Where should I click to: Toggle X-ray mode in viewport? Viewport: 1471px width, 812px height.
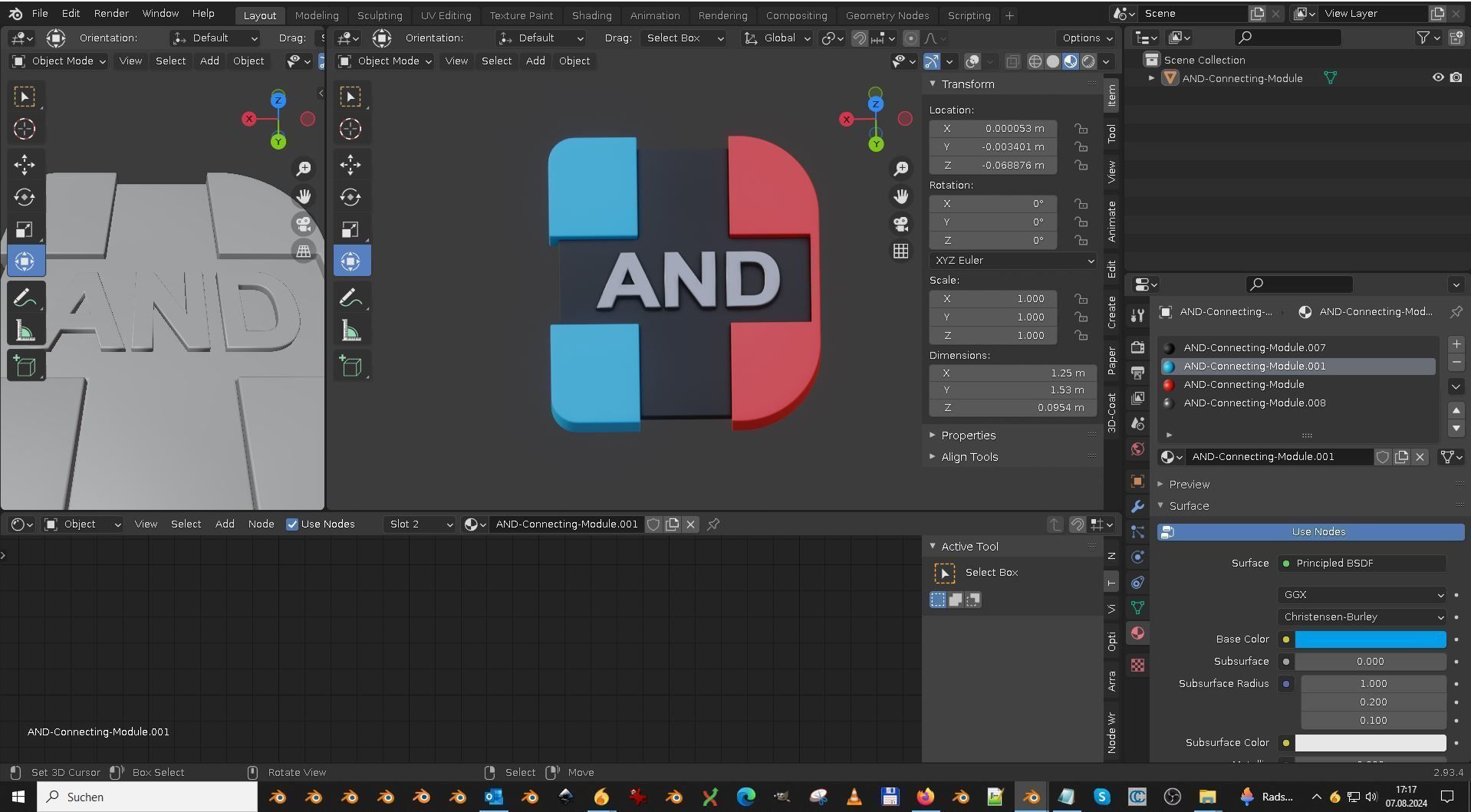[x=1012, y=61]
